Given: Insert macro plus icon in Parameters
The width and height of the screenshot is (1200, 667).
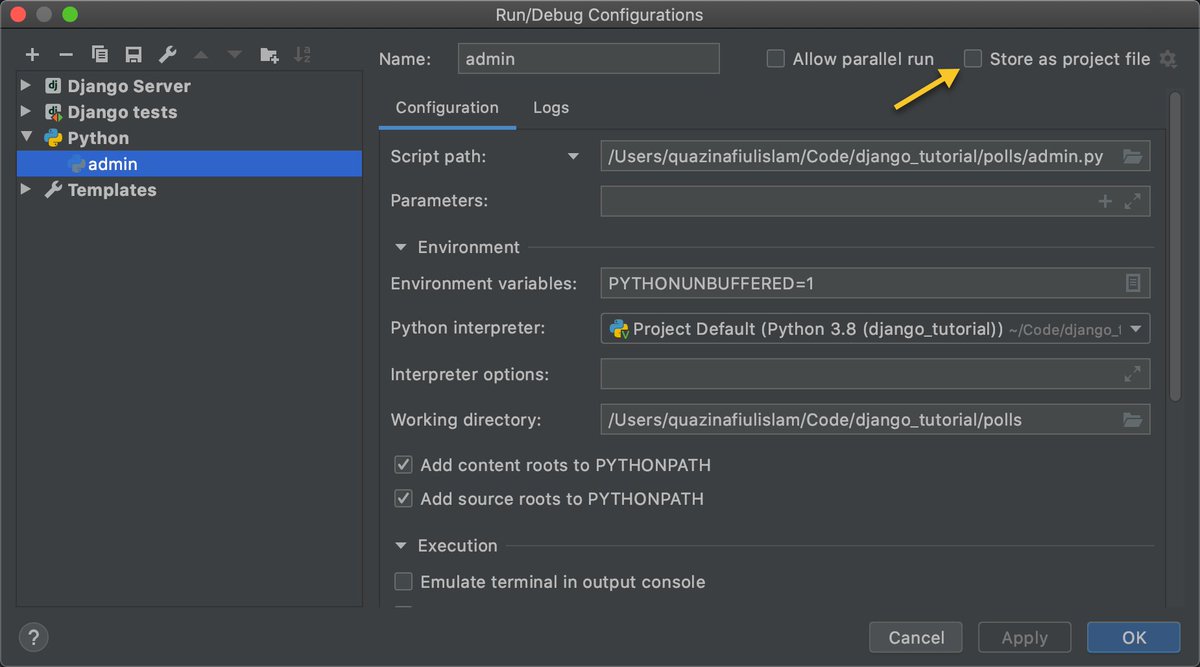Looking at the screenshot, I should 1105,201.
